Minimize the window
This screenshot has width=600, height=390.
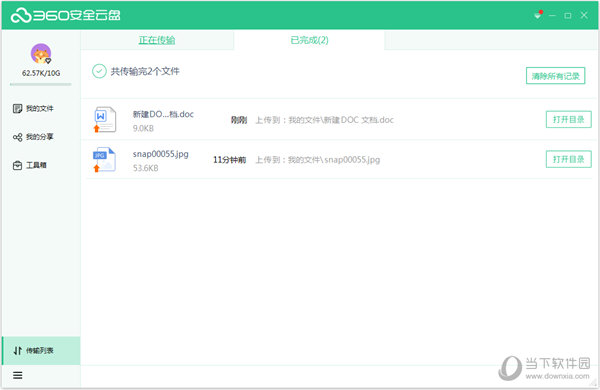552,15
